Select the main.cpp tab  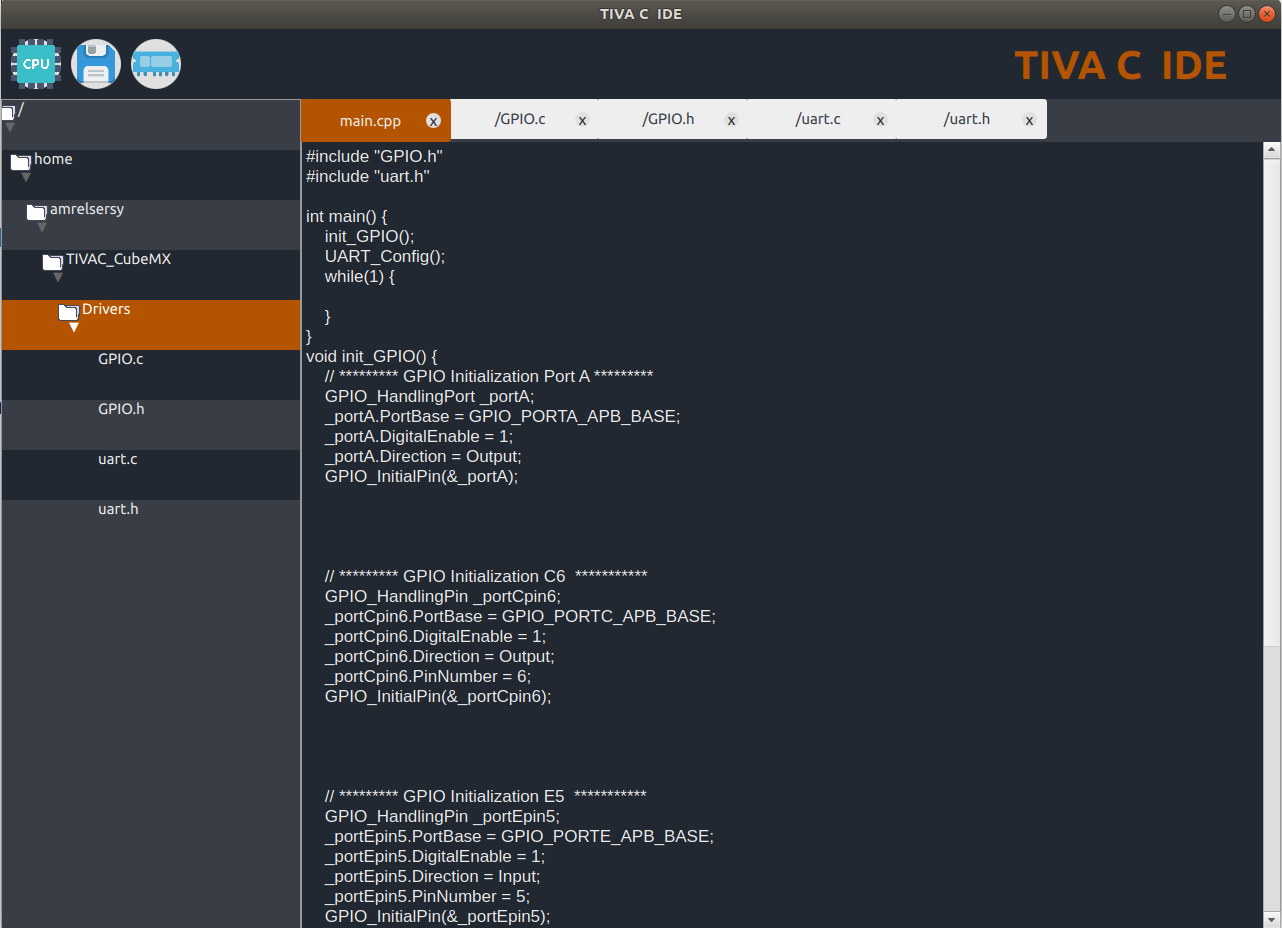point(368,119)
